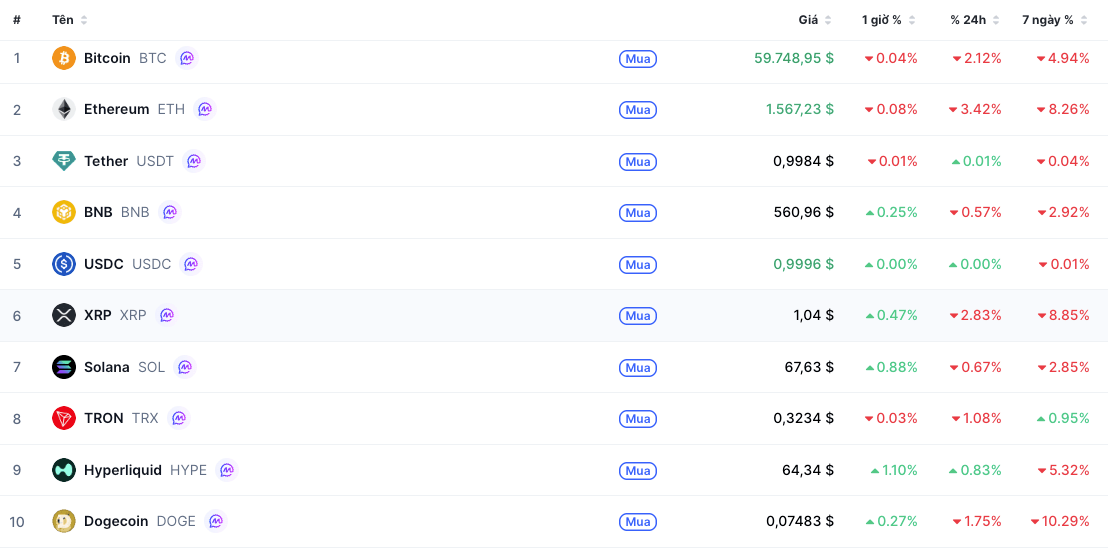
Task: Click the Mua button for Solana
Action: pos(638,367)
